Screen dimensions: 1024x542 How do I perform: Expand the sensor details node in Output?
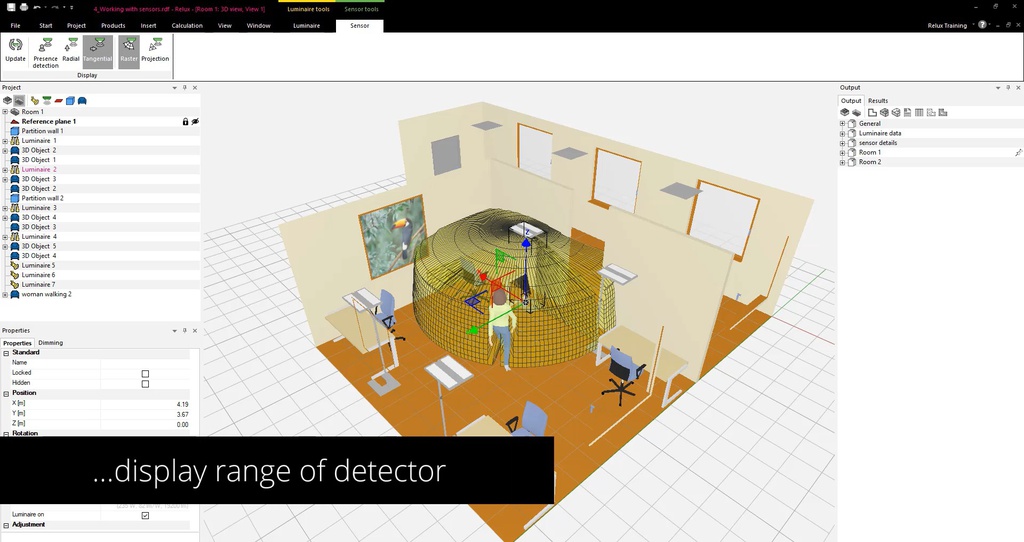(843, 143)
